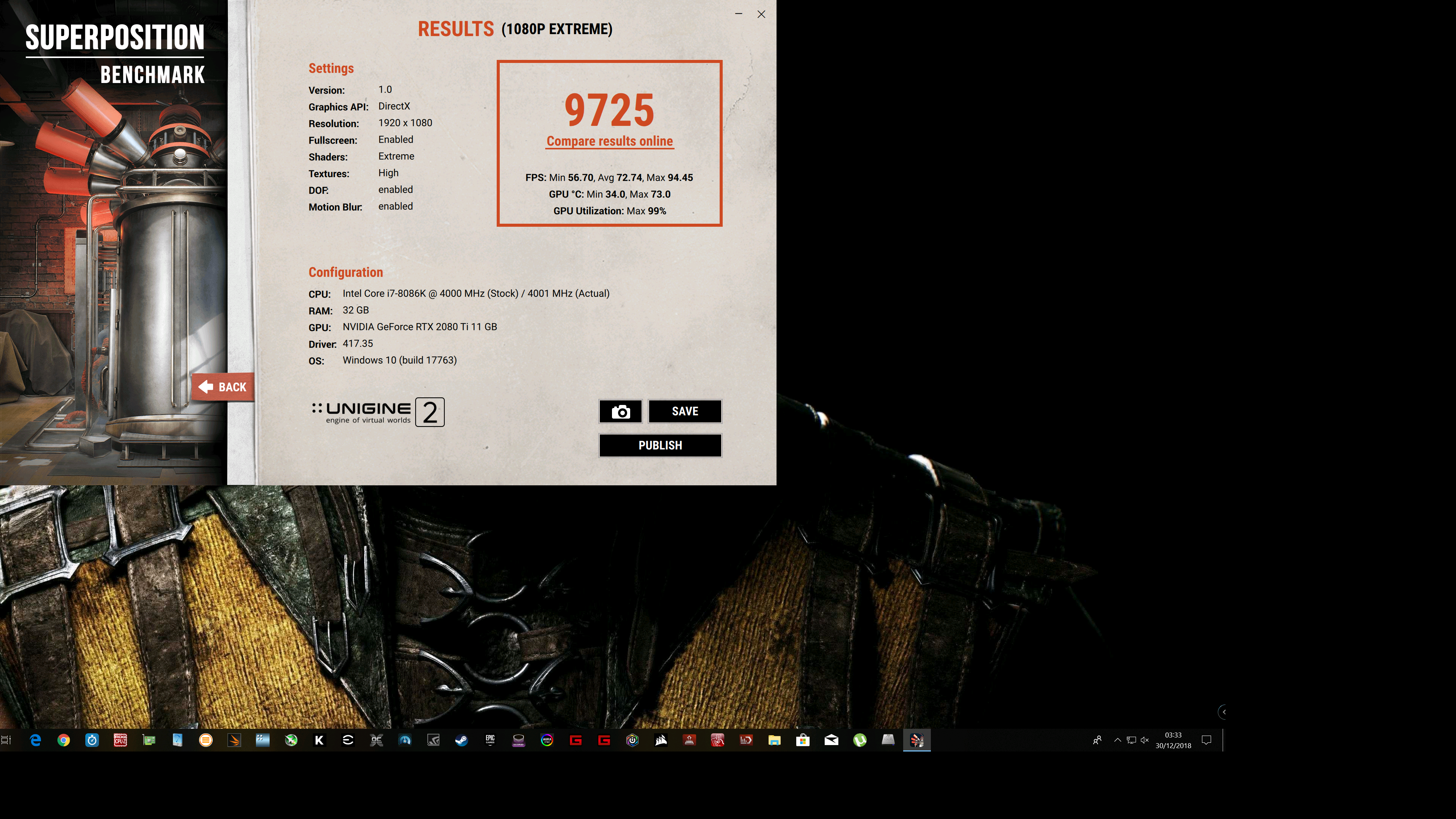The width and height of the screenshot is (1456, 819).
Task: Open the graphics card utility icon
Action: [x=149, y=741]
